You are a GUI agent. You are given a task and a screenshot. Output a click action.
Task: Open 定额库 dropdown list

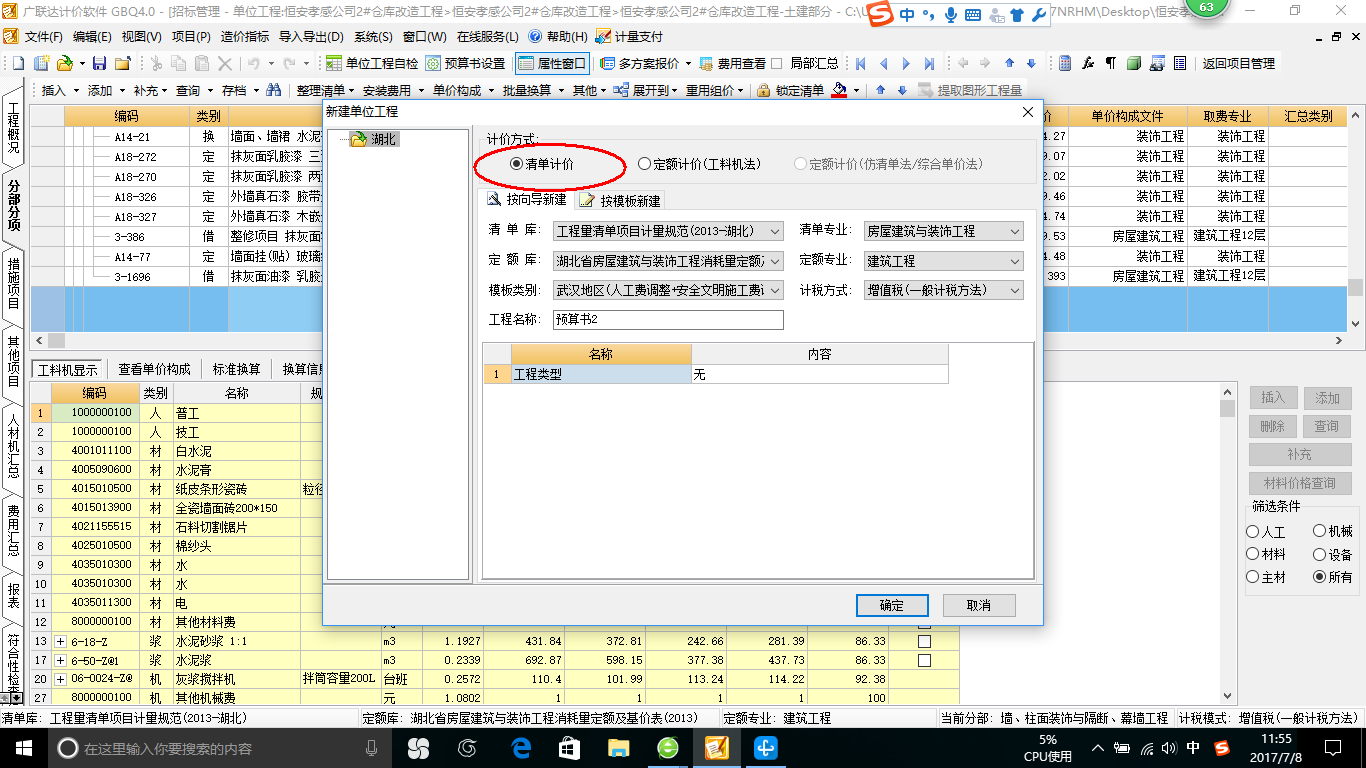click(668, 261)
